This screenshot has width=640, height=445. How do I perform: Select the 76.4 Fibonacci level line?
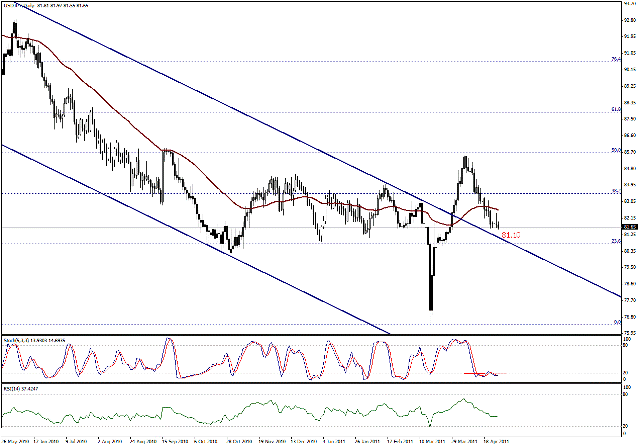300,60
